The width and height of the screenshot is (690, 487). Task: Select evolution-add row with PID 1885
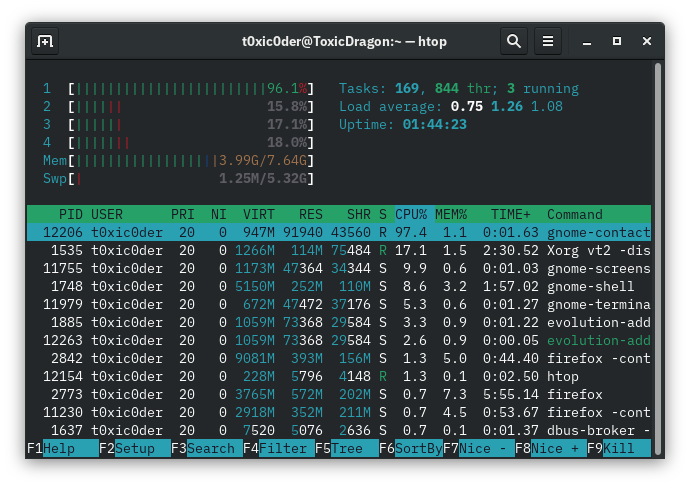coord(339,322)
